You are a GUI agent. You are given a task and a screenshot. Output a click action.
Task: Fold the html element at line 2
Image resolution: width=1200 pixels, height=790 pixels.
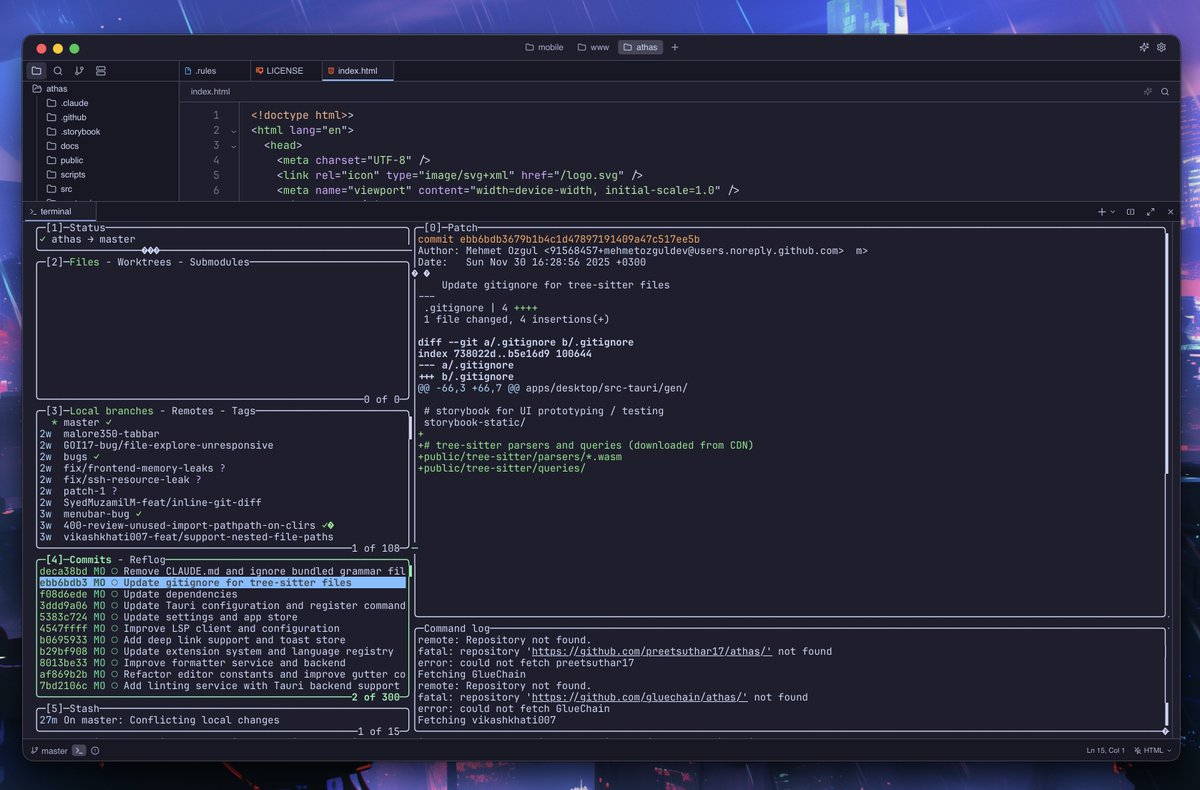tap(233, 130)
